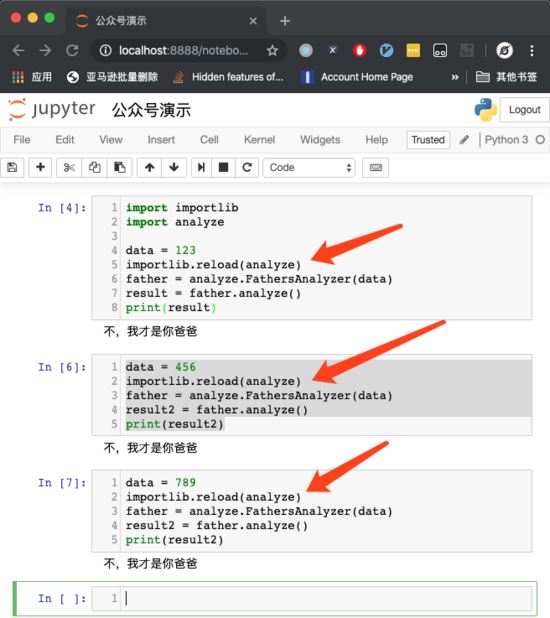Run the current cell
The image size is (550, 618).
click(201, 168)
